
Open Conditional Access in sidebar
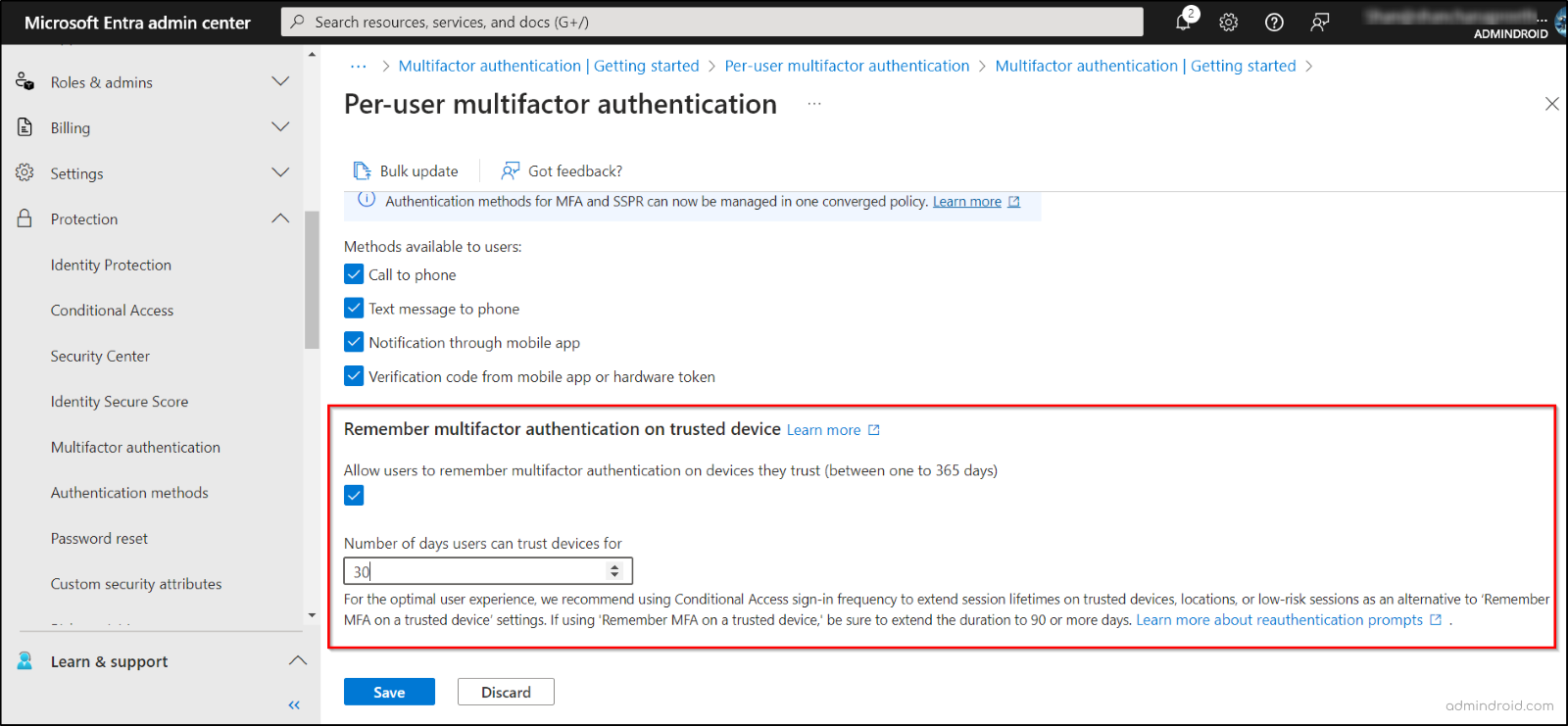click(x=112, y=311)
